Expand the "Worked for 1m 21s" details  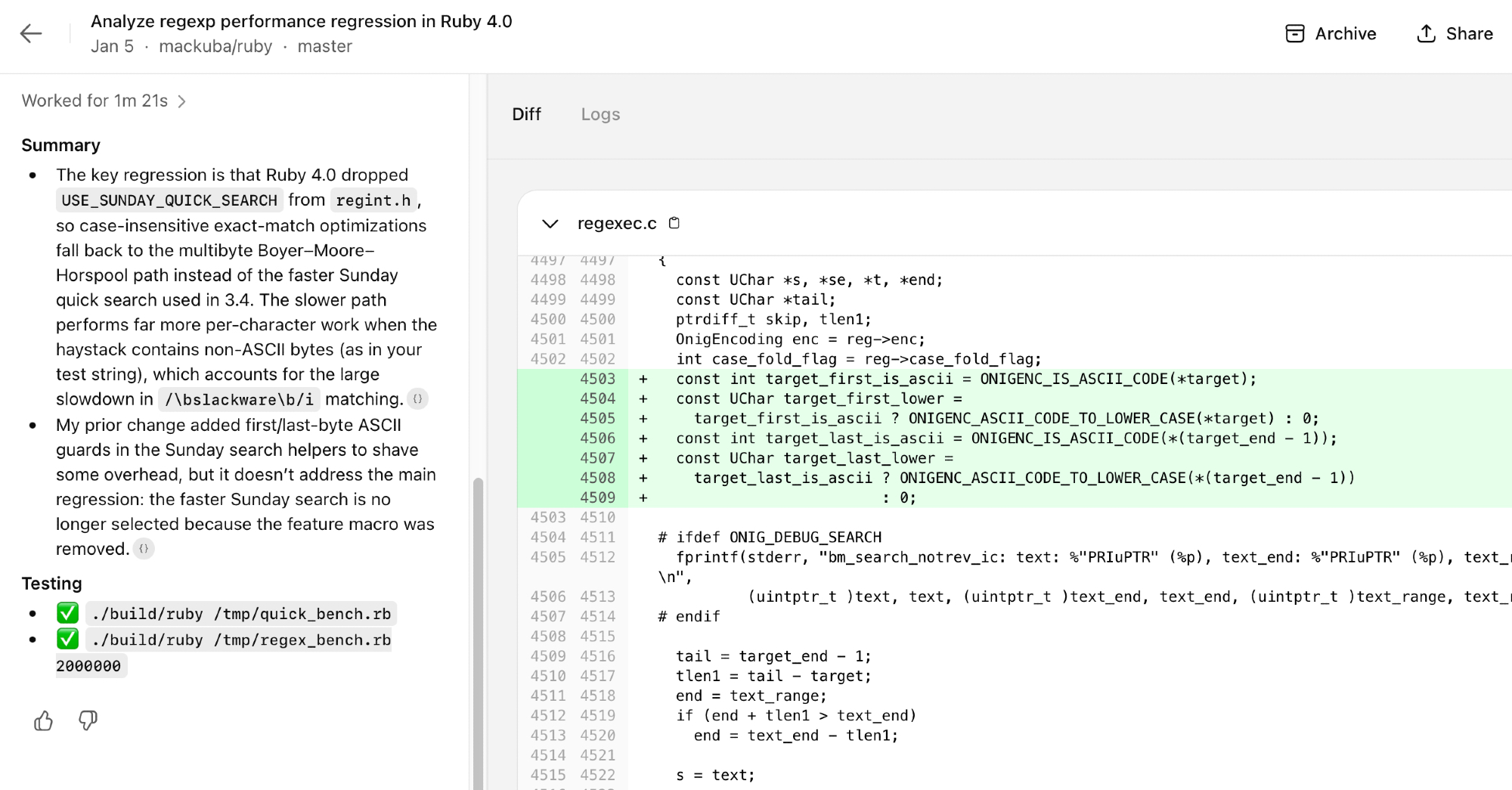click(104, 101)
